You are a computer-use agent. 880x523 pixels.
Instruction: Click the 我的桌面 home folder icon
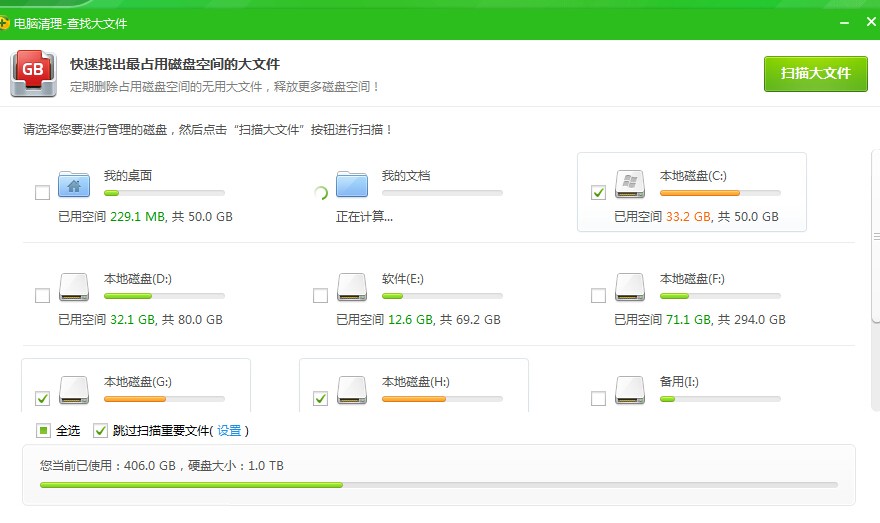pyautogui.click(x=74, y=184)
